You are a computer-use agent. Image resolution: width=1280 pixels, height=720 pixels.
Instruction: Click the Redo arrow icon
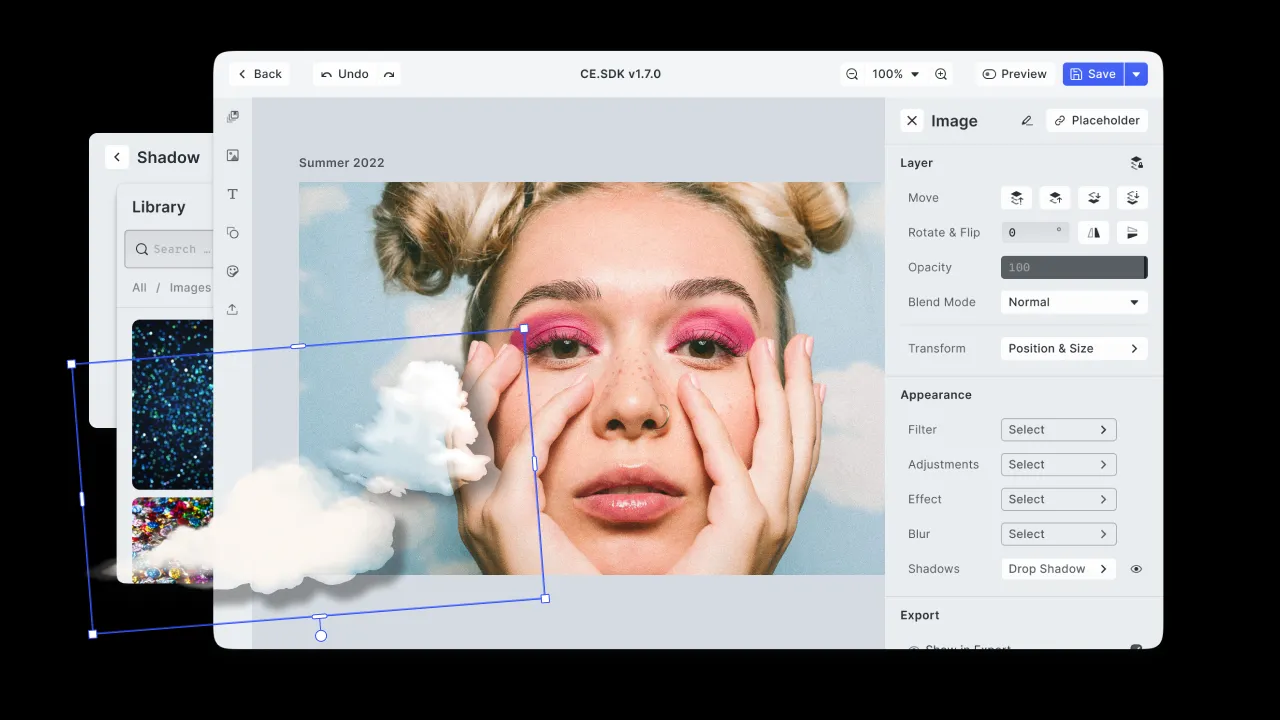pyautogui.click(x=389, y=74)
